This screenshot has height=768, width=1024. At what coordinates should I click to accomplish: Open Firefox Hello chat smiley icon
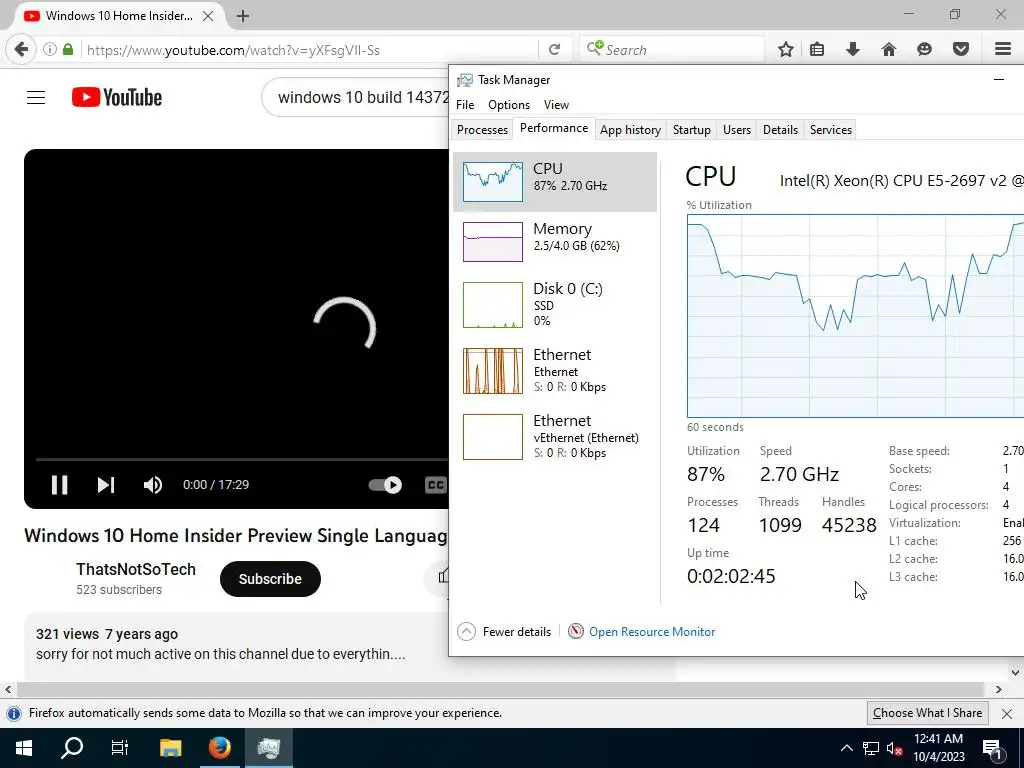click(925, 50)
